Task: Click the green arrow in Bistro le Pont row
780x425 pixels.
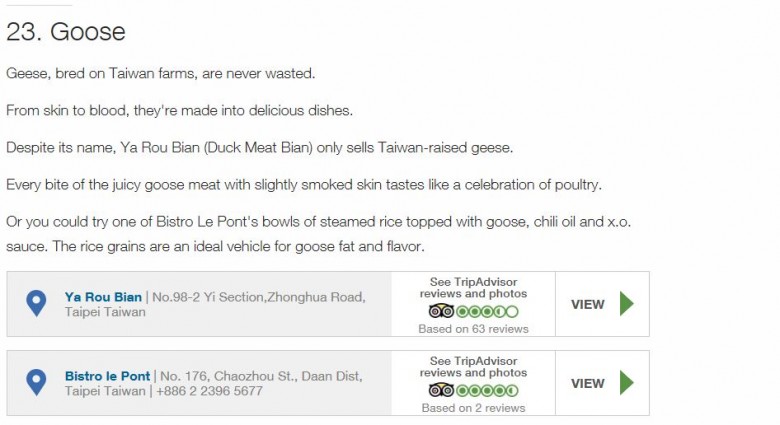Action: (627, 383)
